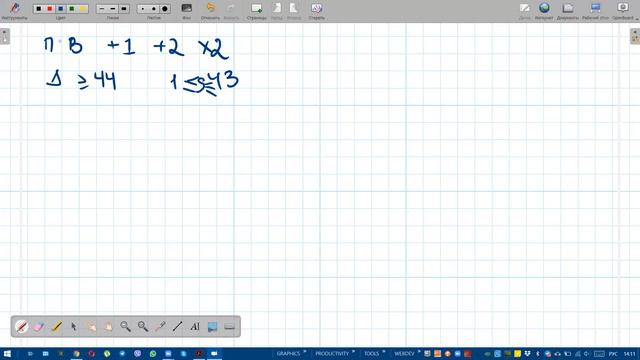Select the Hand scroll-page tool

click(x=108, y=327)
